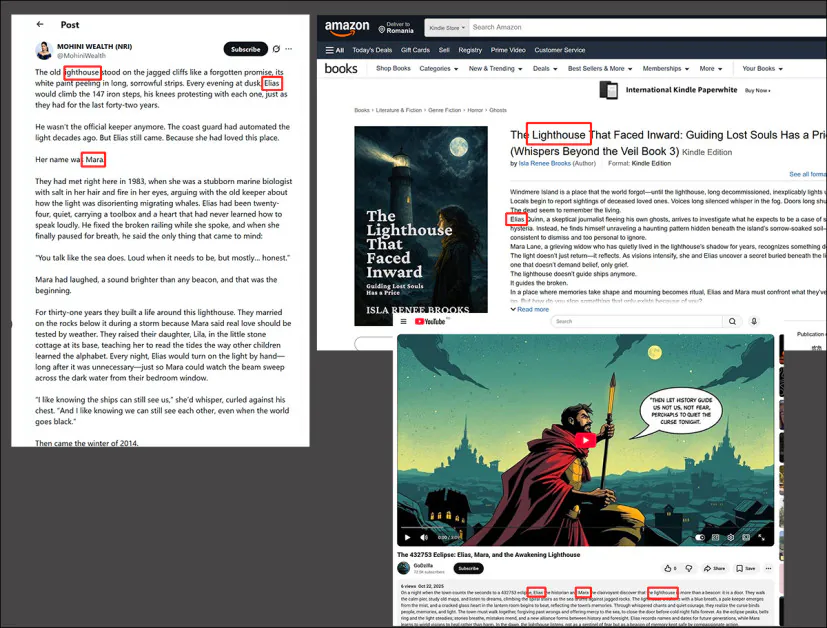Play the video with the control bar play button

[408, 537]
